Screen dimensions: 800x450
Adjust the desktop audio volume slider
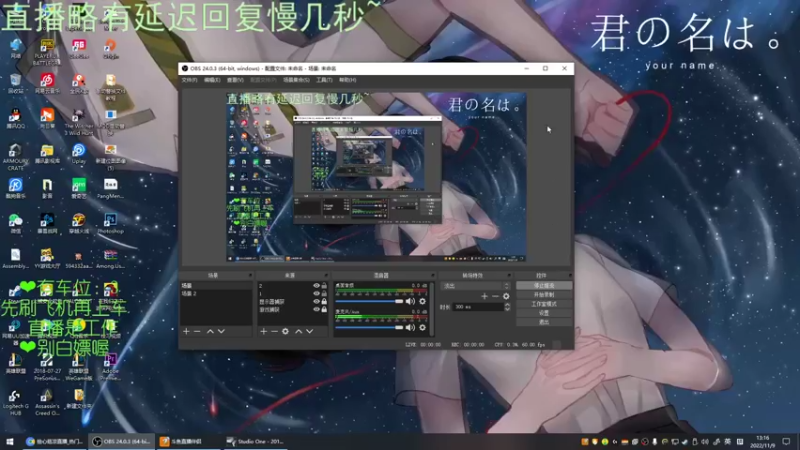369,302
